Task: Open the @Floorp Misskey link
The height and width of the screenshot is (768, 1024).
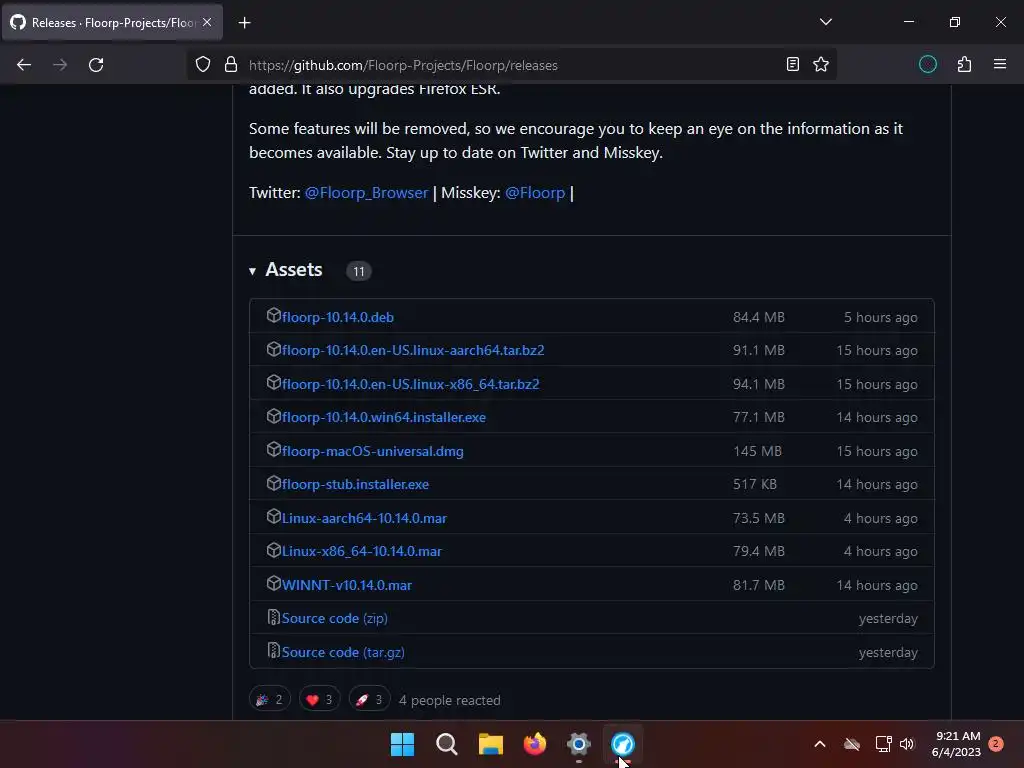Action: [x=535, y=193]
